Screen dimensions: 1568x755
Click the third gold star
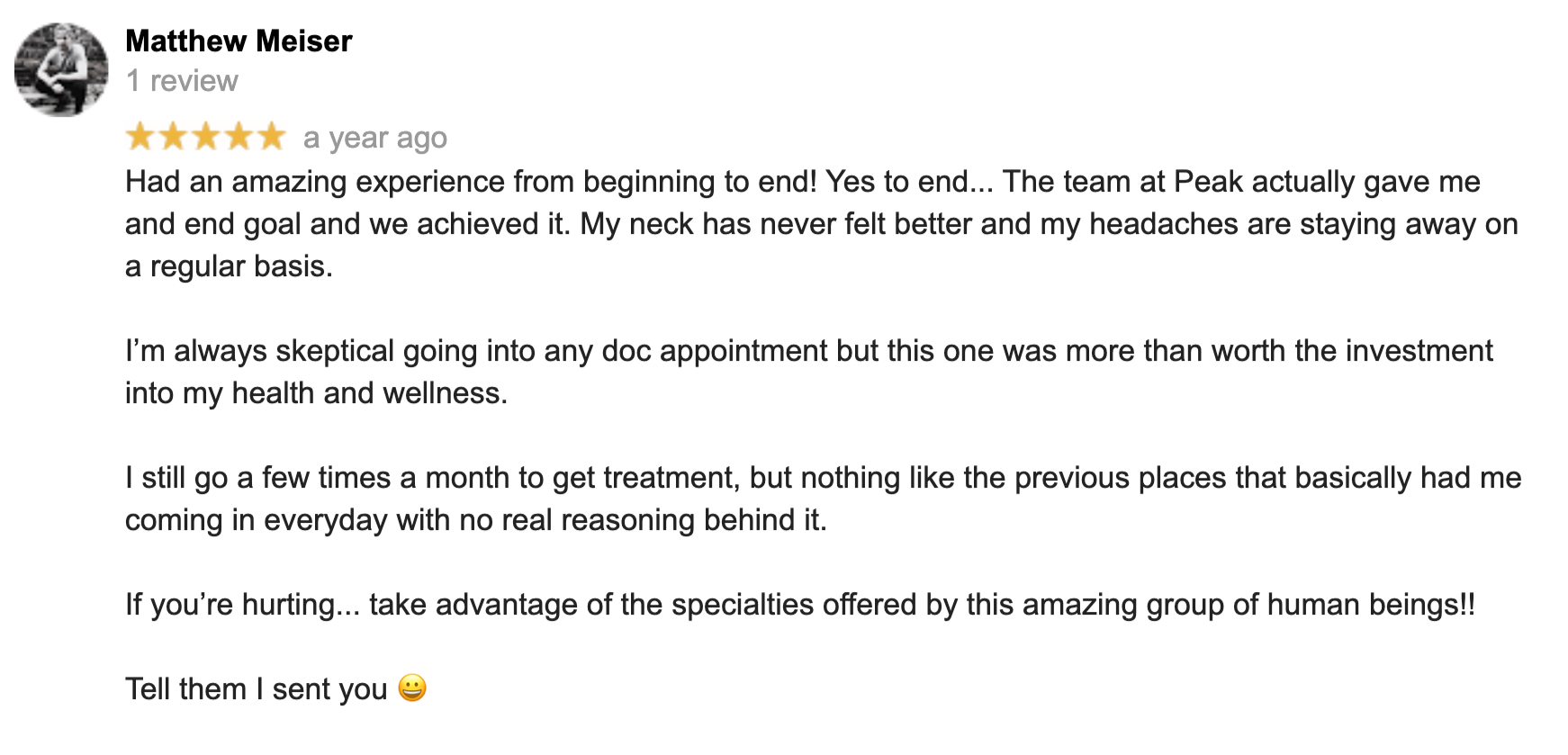tap(206, 137)
